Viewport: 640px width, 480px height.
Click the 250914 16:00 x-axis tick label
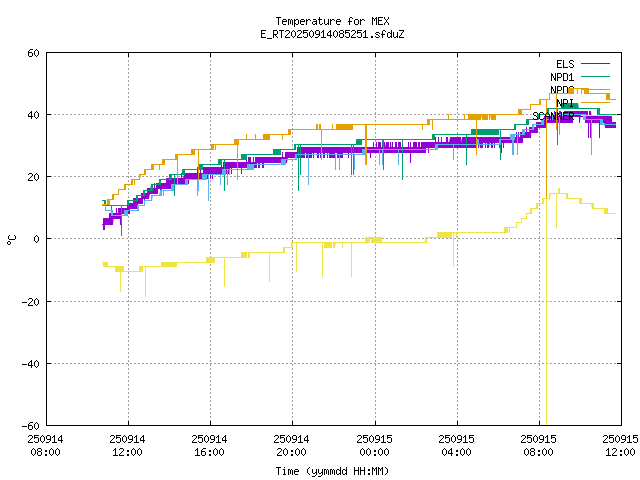(x=209, y=445)
